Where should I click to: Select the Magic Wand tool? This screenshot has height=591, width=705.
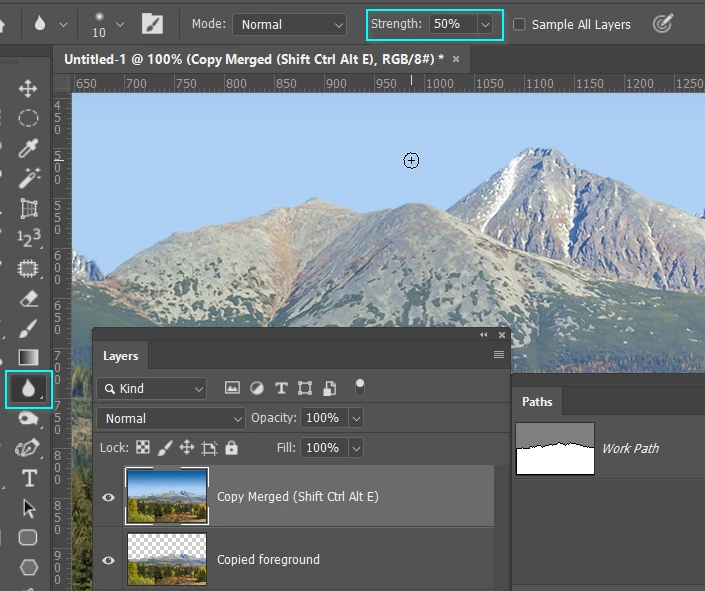pos(29,178)
